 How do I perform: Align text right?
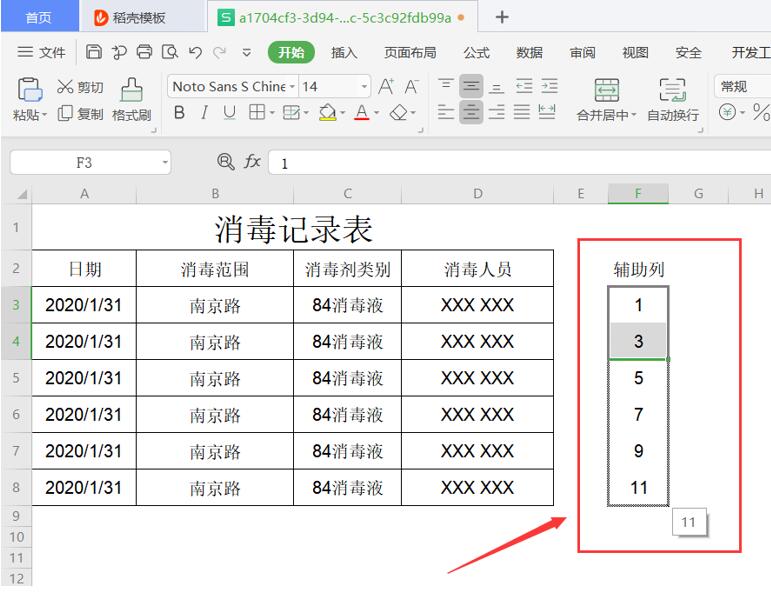(x=497, y=113)
